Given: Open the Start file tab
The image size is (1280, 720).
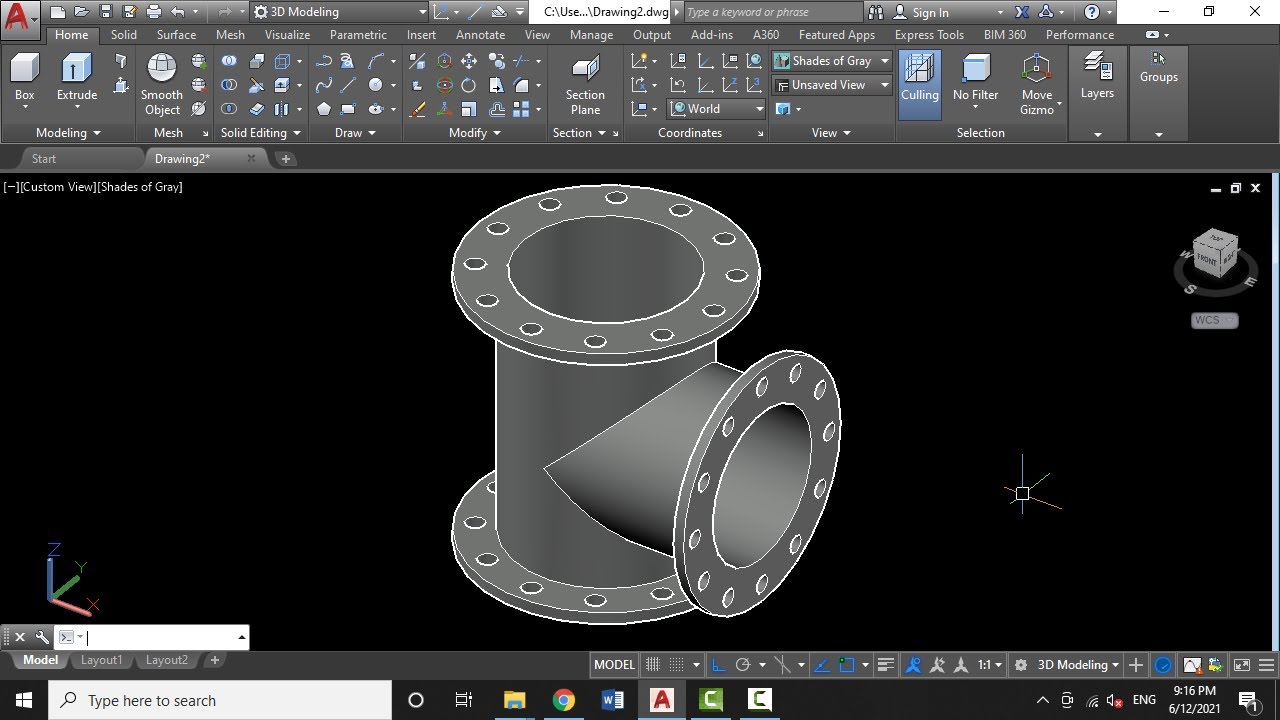Looking at the screenshot, I should tap(44, 158).
